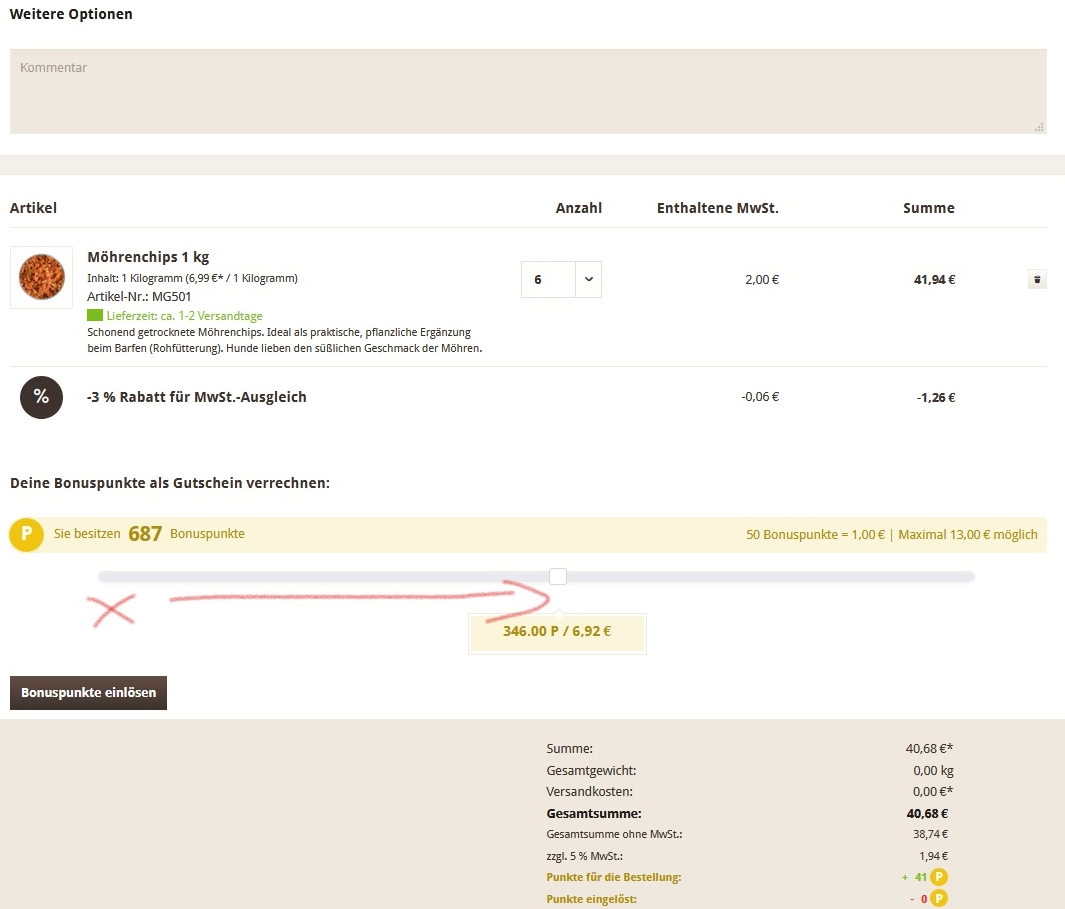Click the Maximal 13,00 € möglich text

coord(968,535)
